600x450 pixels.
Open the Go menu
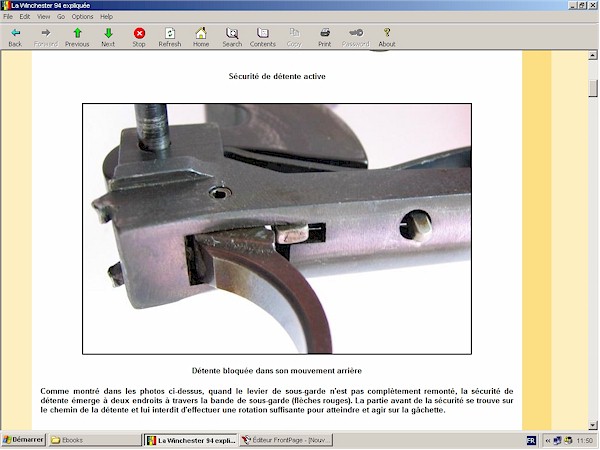(61, 17)
